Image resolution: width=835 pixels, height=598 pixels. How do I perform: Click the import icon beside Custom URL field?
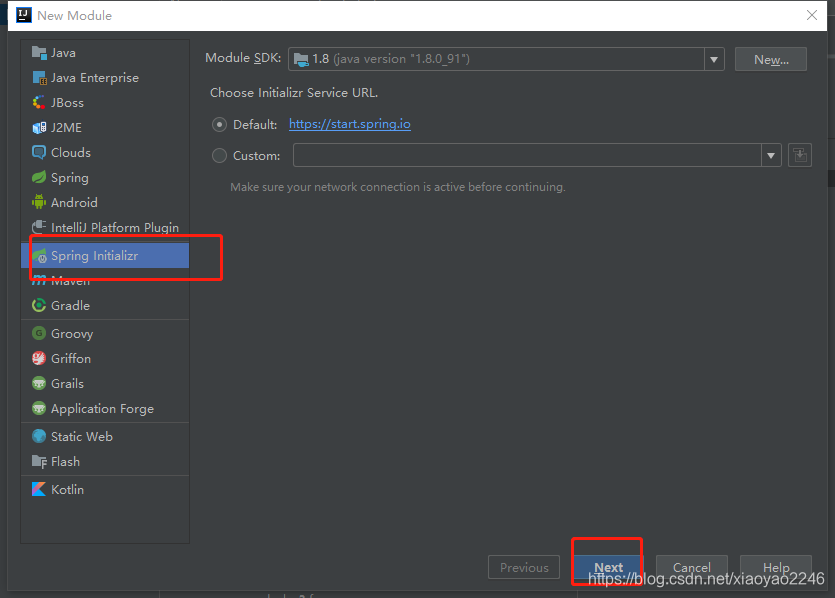pyautogui.click(x=799, y=155)
